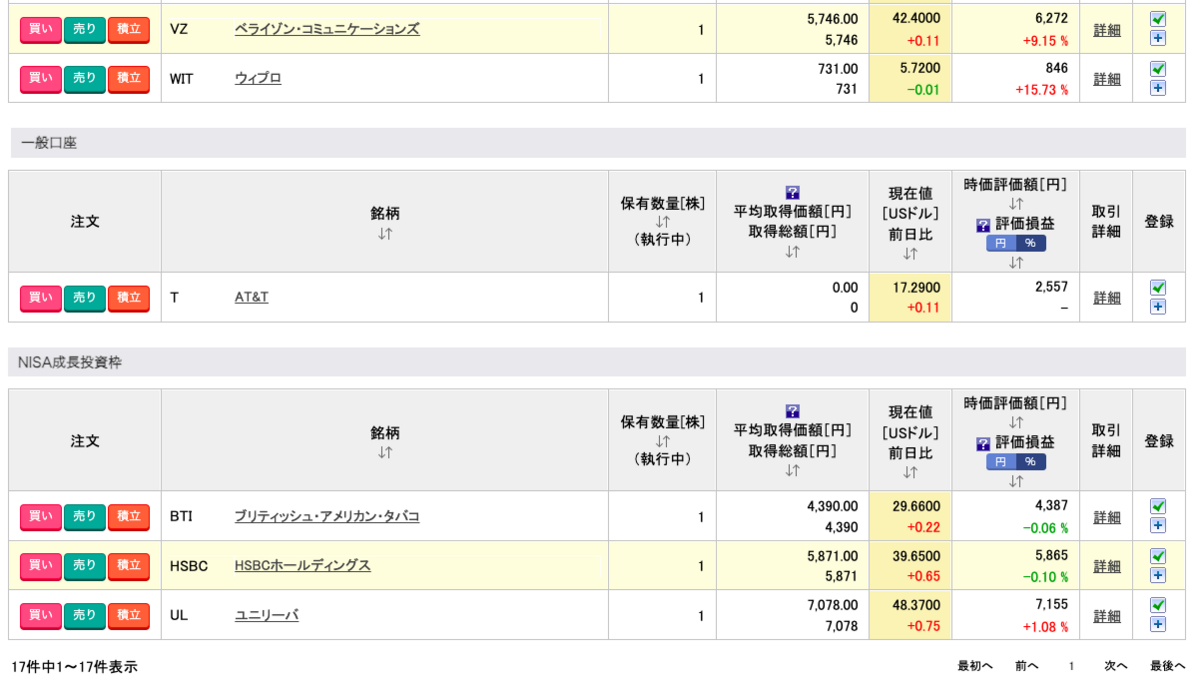Click the blue plus icon in HSBC row

[x=1158, y=575]
